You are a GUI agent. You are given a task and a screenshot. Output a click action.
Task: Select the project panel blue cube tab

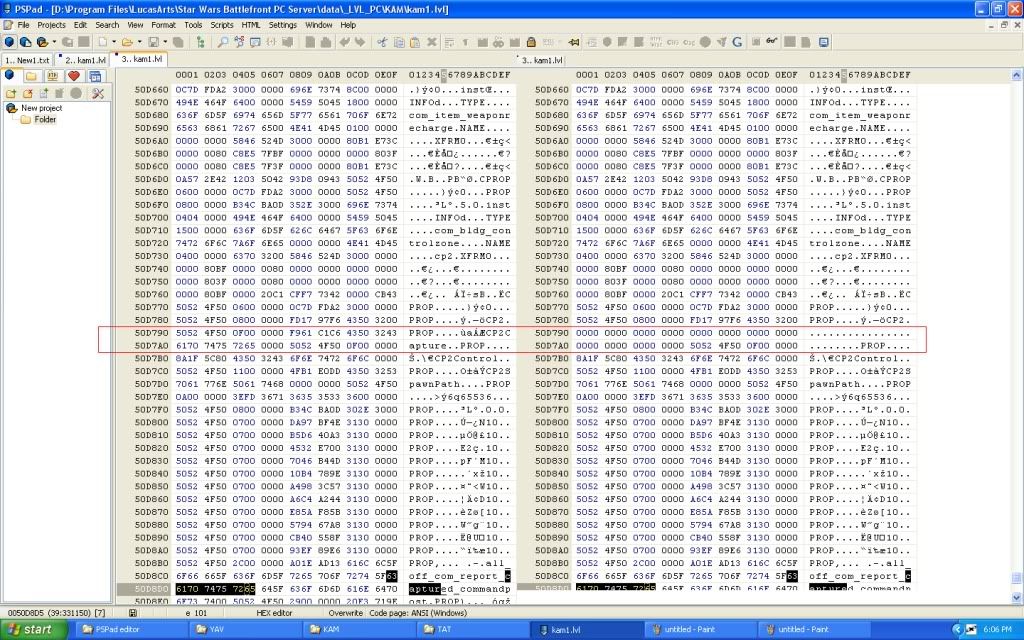click(9, 75)
